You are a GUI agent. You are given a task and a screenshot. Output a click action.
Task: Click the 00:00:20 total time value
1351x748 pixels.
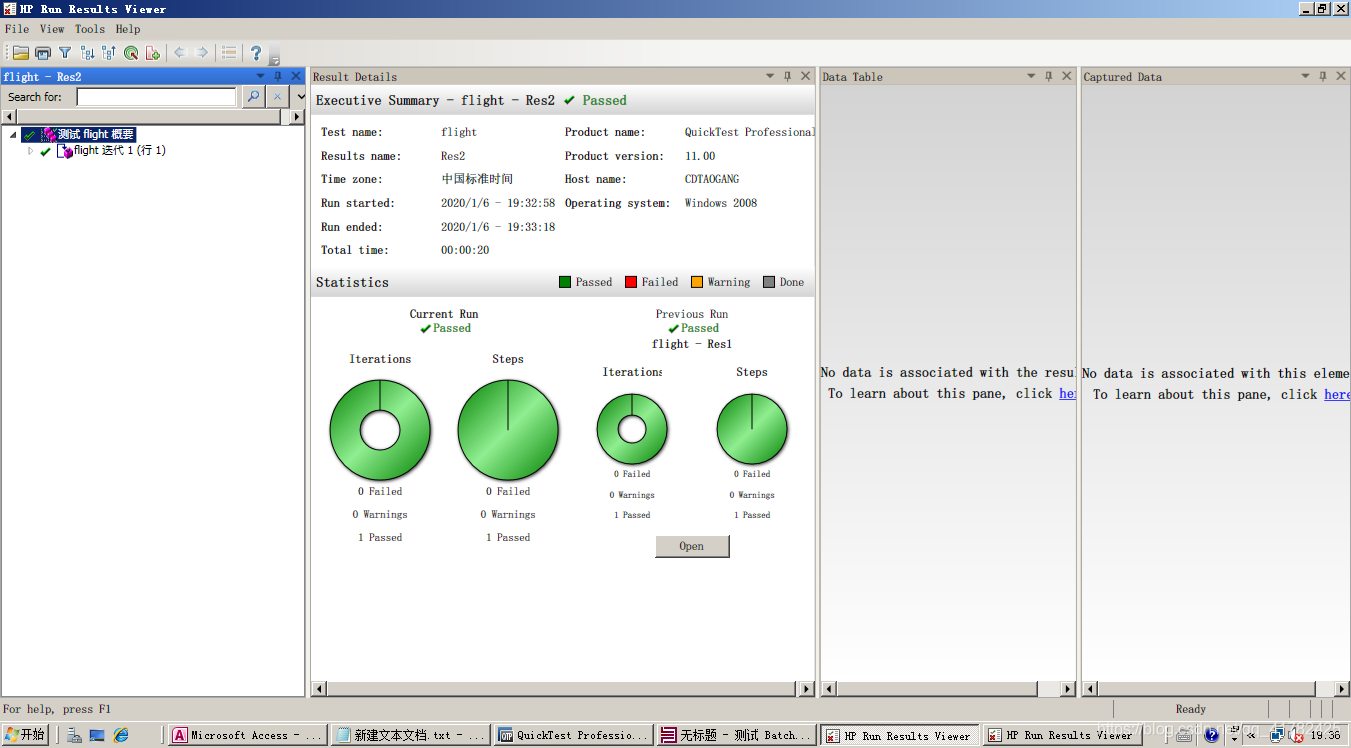[465, 250]
